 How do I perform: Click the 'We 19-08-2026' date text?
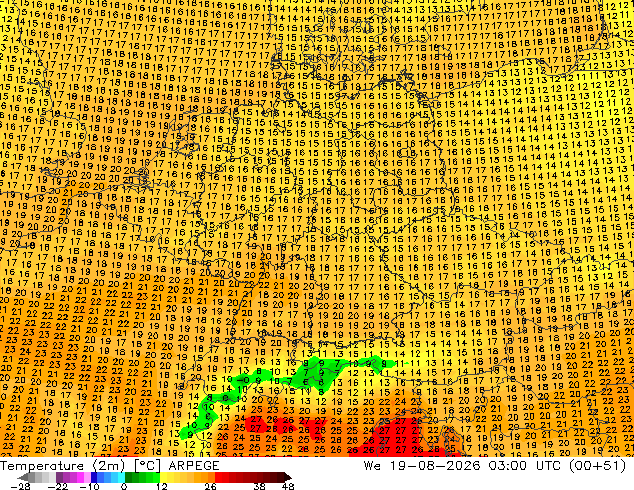pos(422,466)
